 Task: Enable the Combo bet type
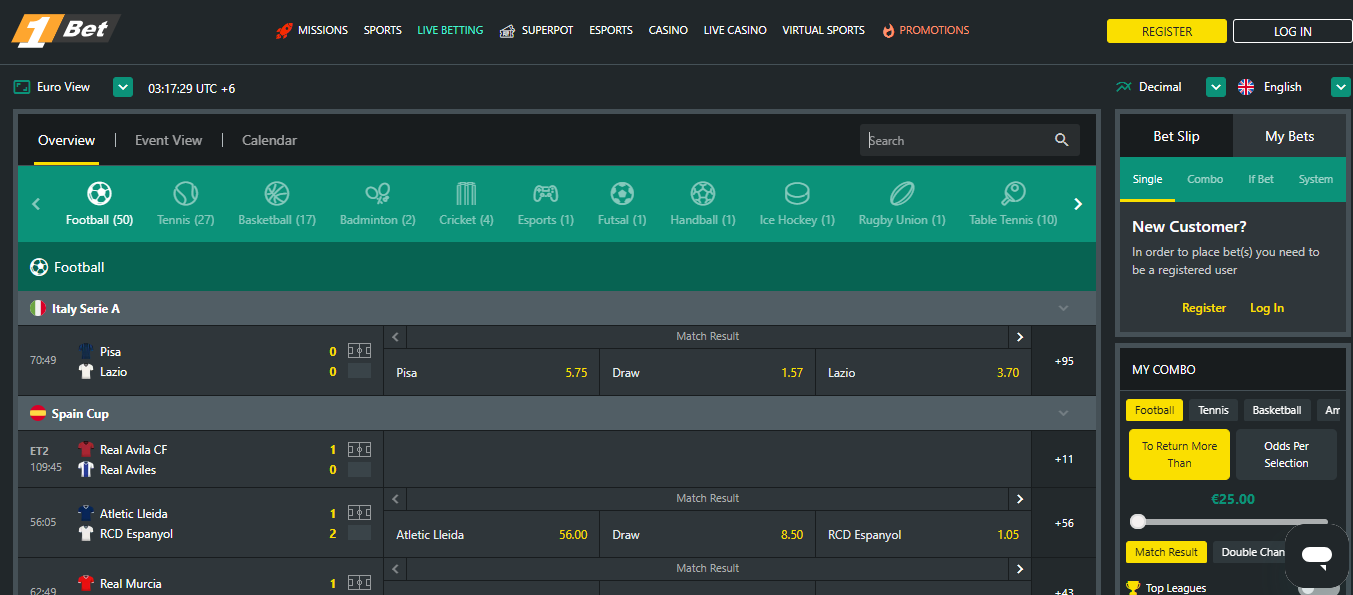[1204, 179]
